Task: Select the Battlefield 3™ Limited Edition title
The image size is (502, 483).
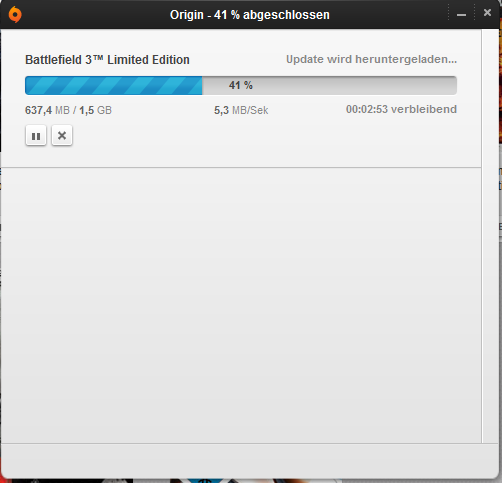Action: coord(107,60)
